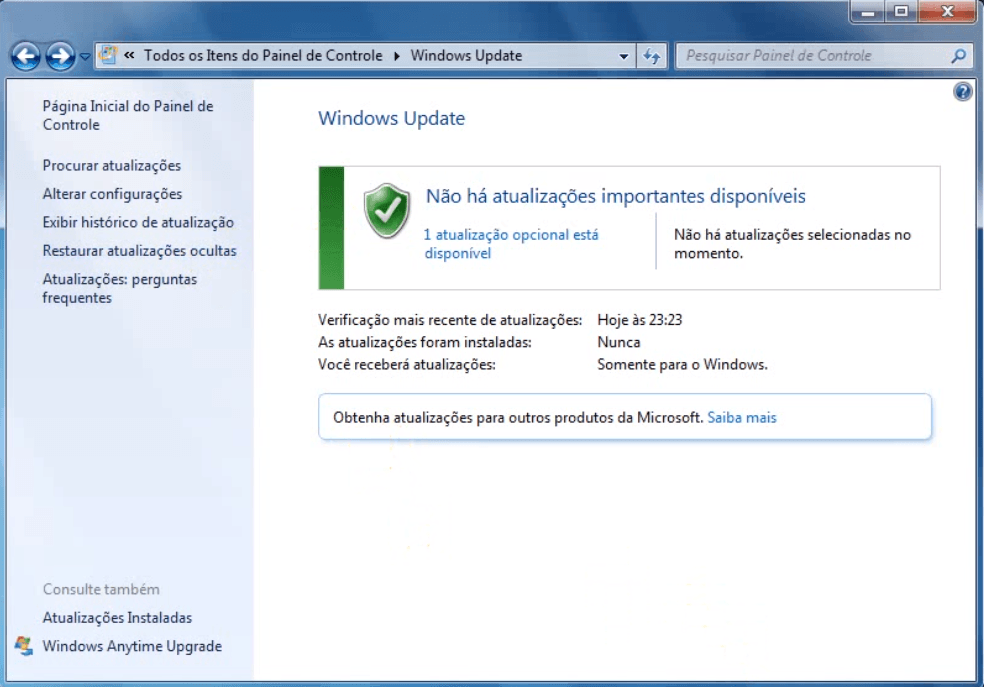984x687 pixels.
Task: Open 'Windows Anytime Upgrade' link
Action: tap(132, 646)
